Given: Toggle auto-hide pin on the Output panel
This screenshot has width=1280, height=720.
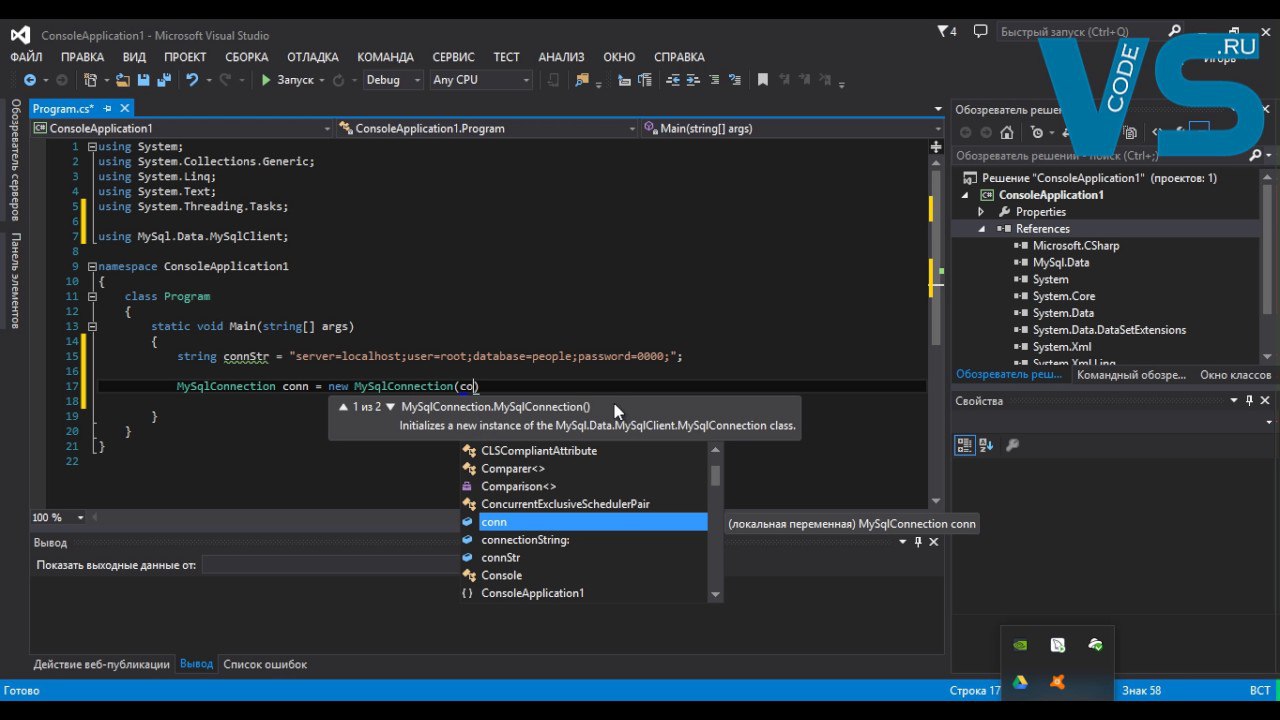Looking at the screenshot, I should tap(918, 542).
